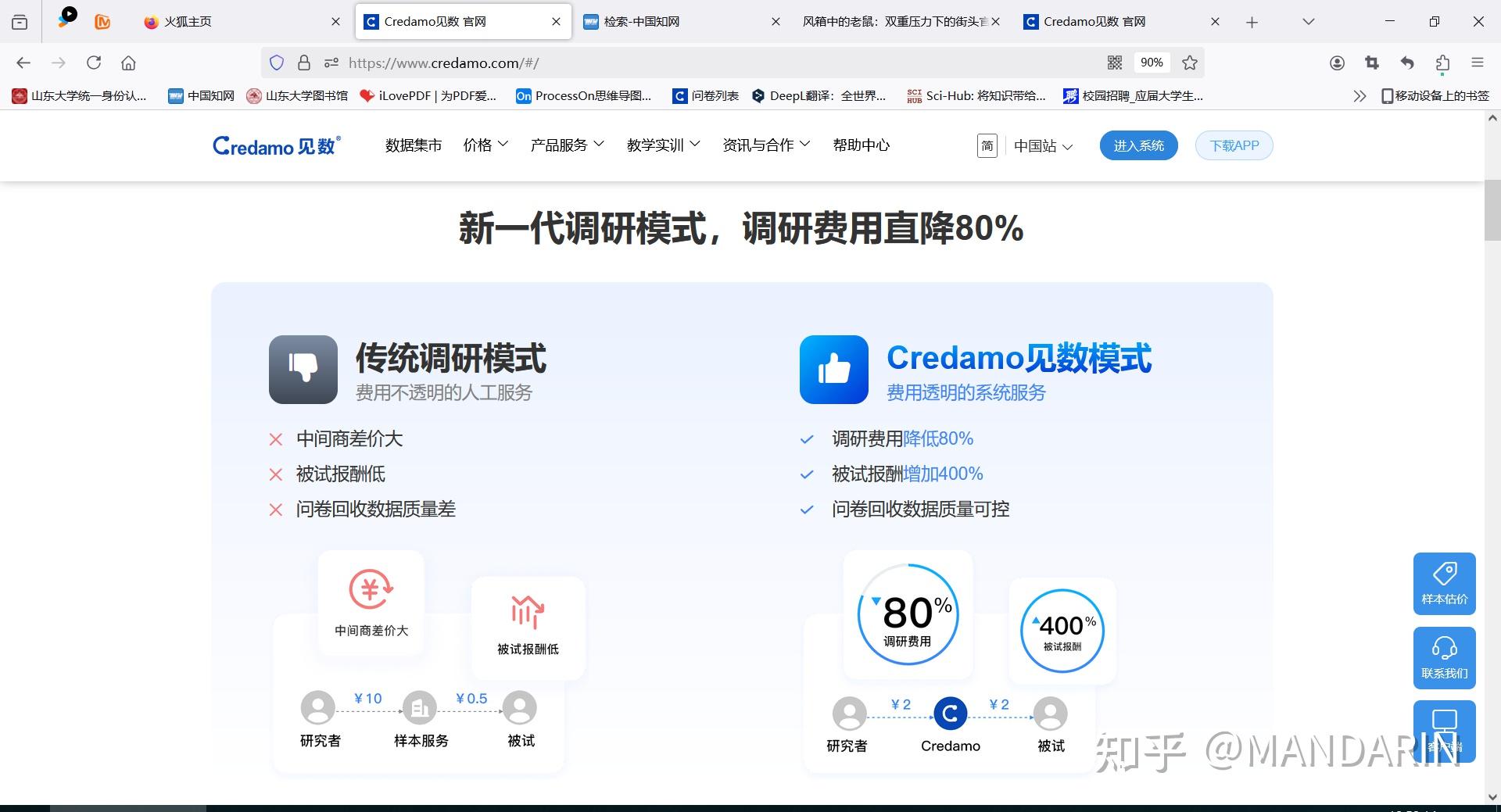Image resolution: width=1501 pixels, height=812 pixels.
Task: Go to browser home page
Action: point(127,63)
